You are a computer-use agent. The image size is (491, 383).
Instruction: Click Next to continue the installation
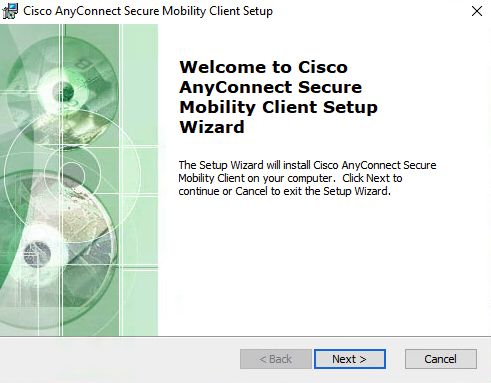(350, 359)
